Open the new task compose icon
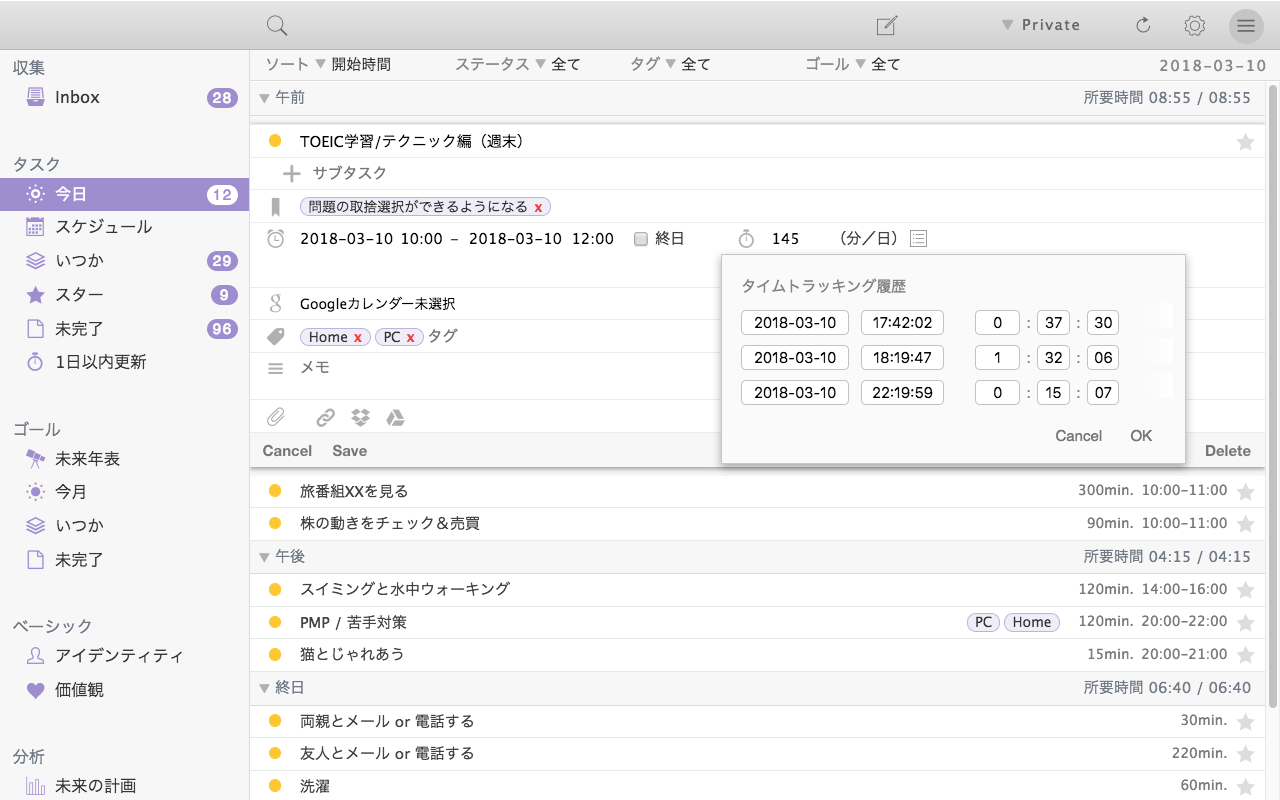Screen dimensions: 1280x800 point(886,26)
